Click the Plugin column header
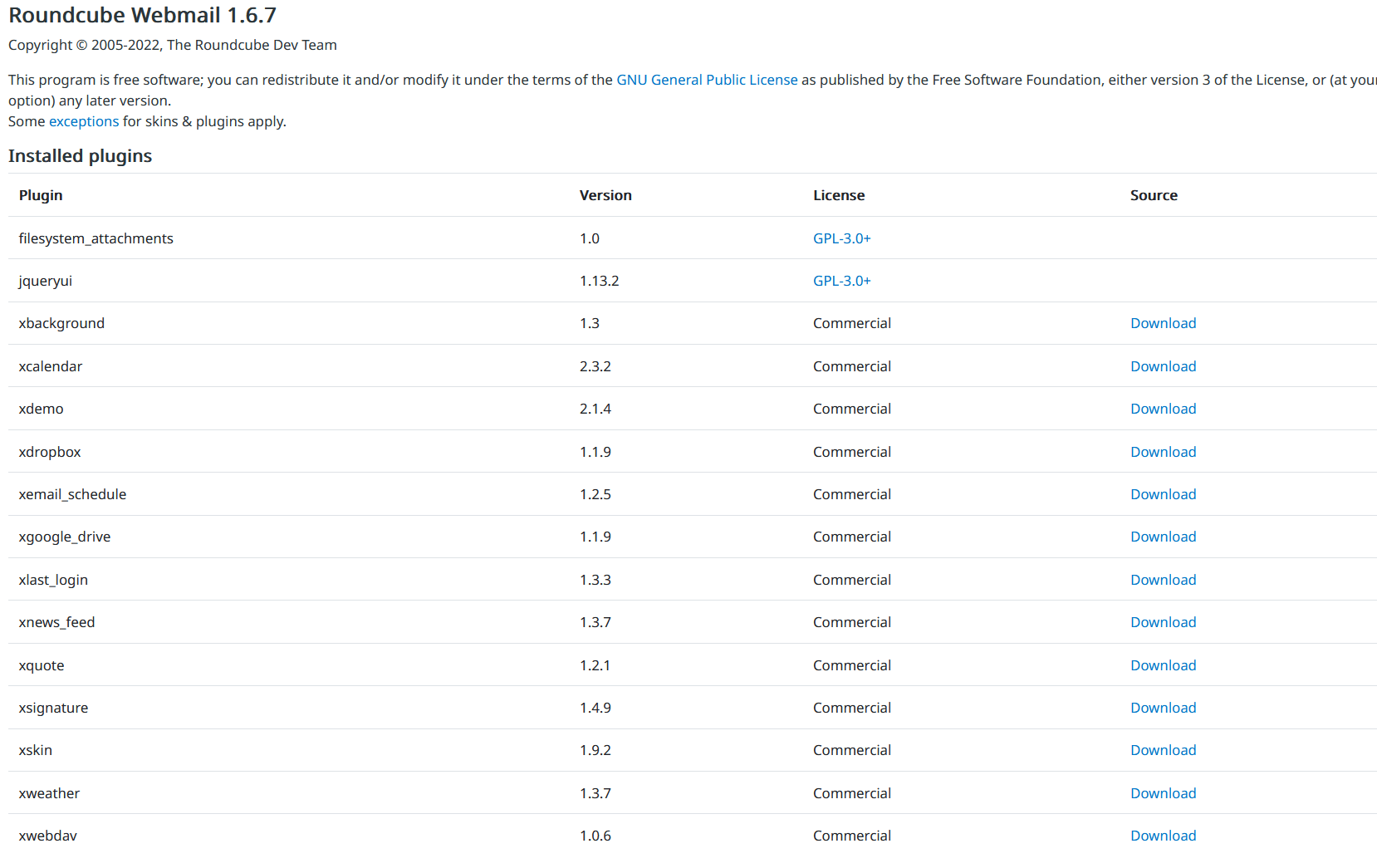 tap(41, 195)
